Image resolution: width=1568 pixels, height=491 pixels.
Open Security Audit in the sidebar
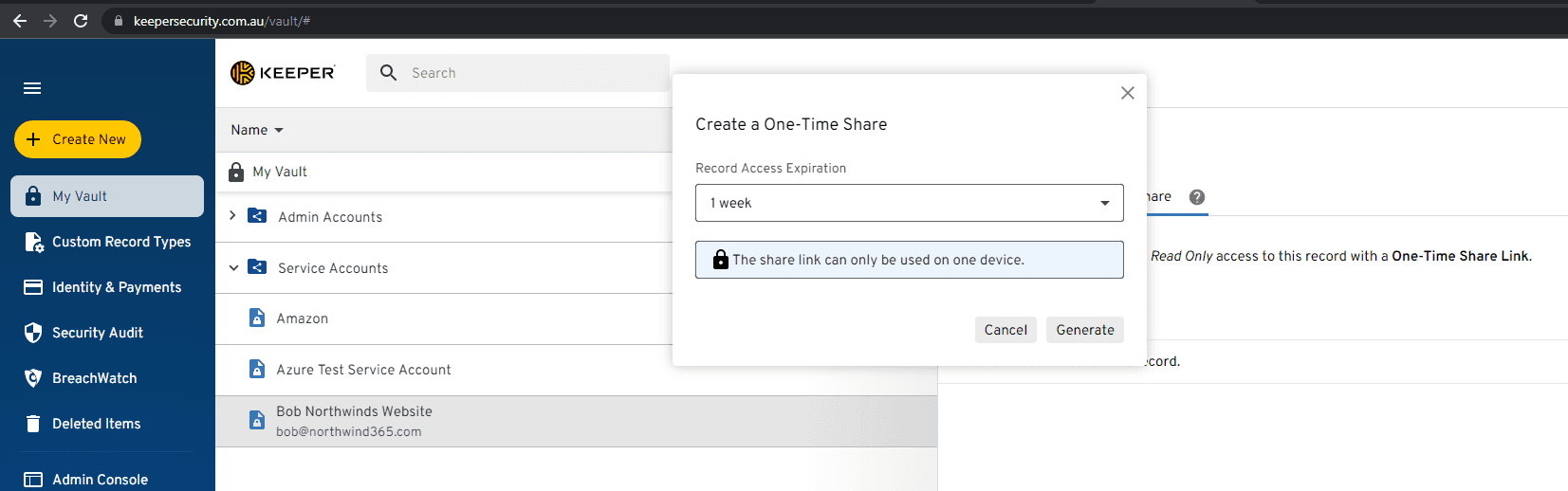click(x=97, y=333)
